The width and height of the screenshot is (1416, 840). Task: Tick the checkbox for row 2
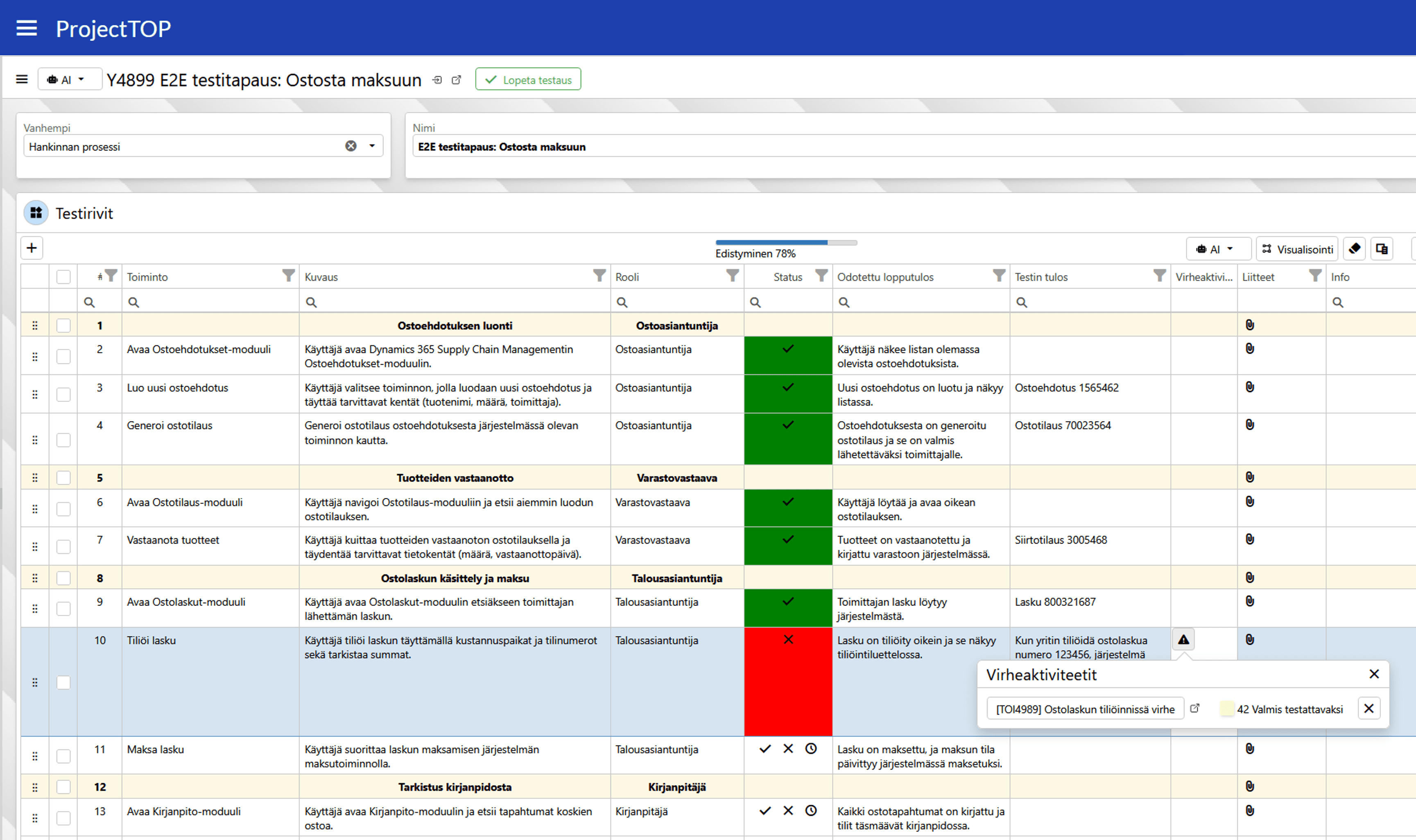(x=63, y=357)
